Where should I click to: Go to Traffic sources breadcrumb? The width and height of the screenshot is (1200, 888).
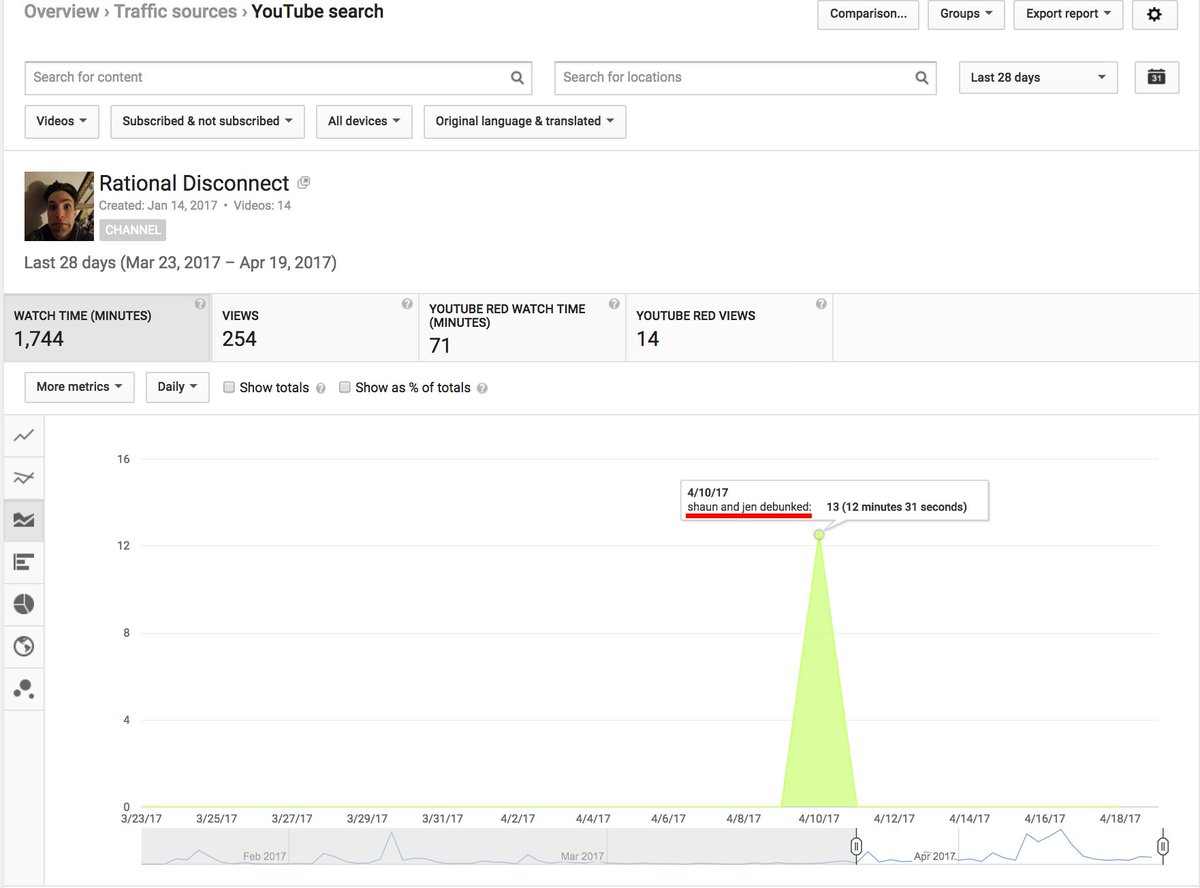[x=175, y=12]
